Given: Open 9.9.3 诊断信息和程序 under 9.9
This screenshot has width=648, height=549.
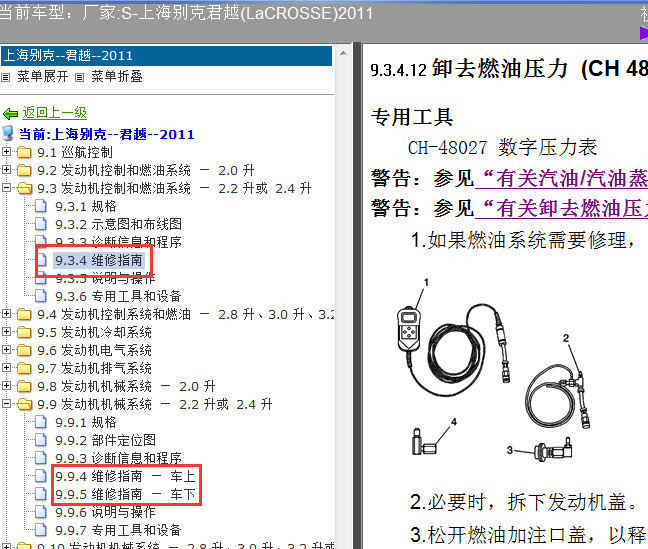Looking at the screenshot, I should 118,458.
